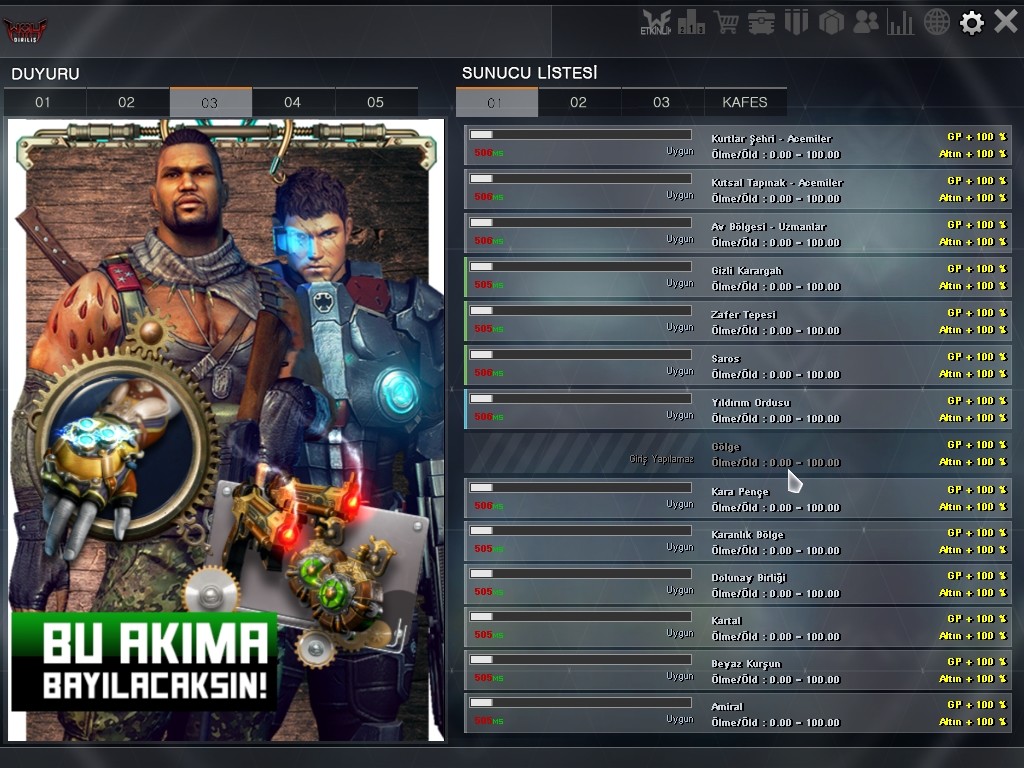This screenshot has width=1024, height=768.
Task: Select the Yıldırım Ordusu server
Action: [738, 409]
